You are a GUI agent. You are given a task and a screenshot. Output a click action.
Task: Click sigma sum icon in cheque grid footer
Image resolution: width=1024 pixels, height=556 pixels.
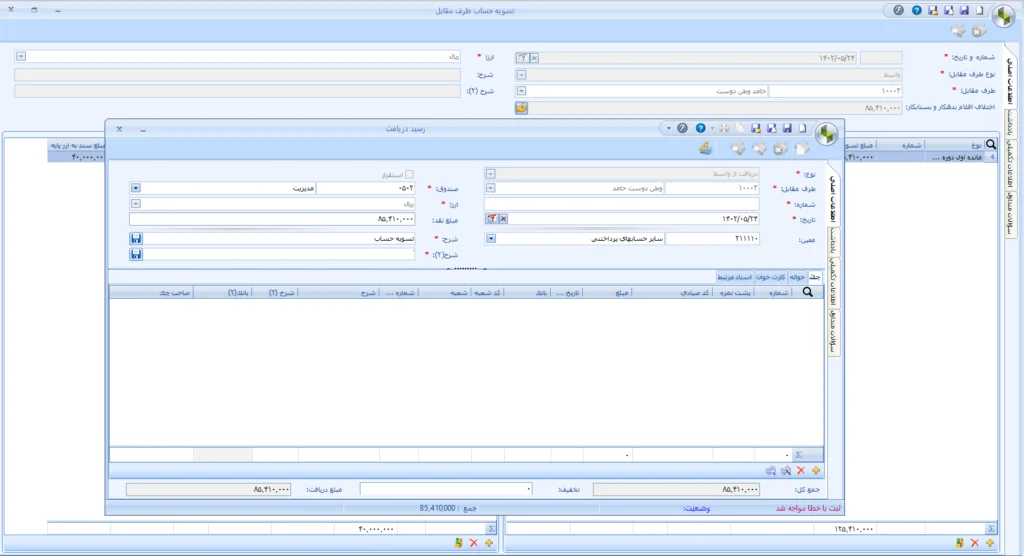pyautogui.click(x=799, y=455)
